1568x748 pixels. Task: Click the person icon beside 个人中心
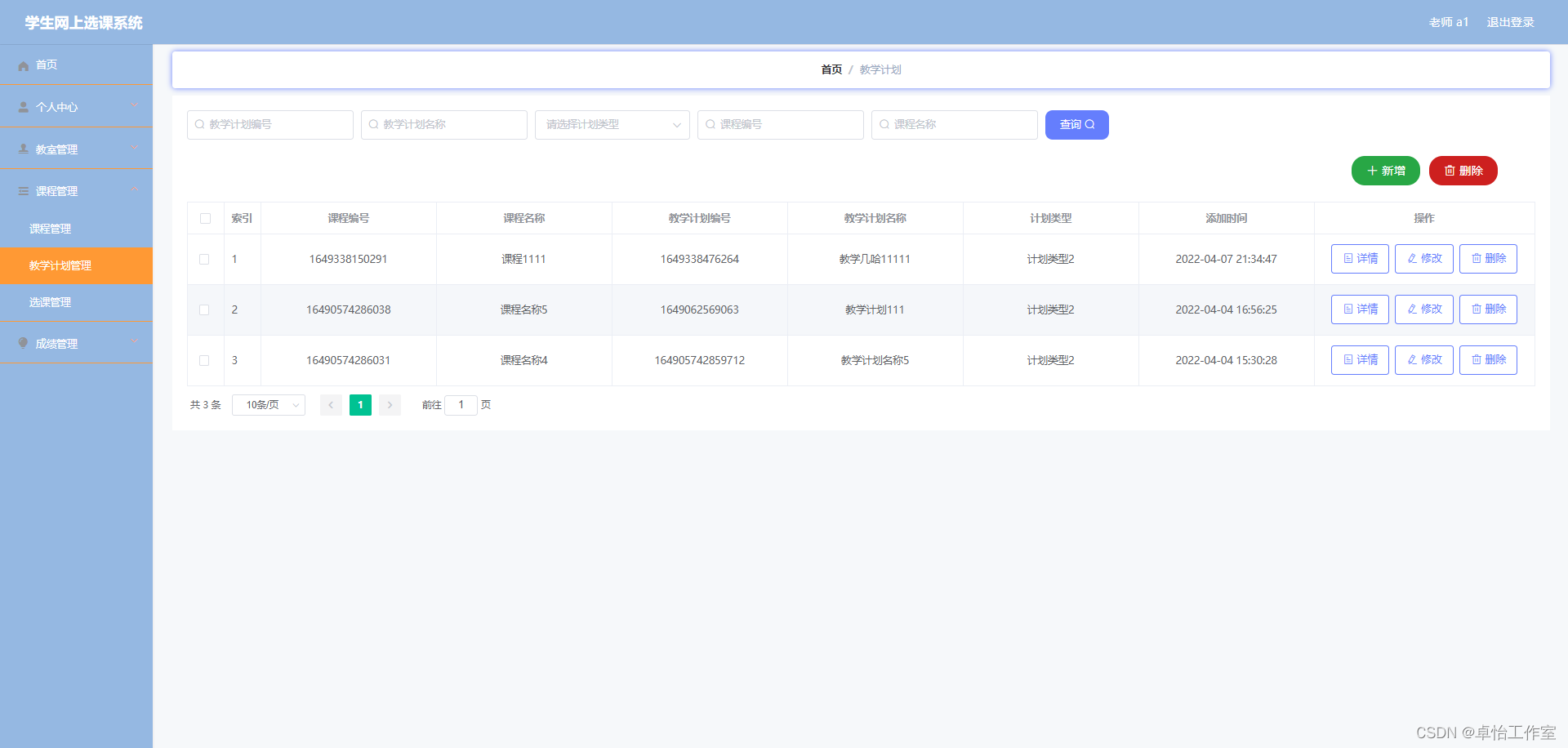tap(24, 107)
